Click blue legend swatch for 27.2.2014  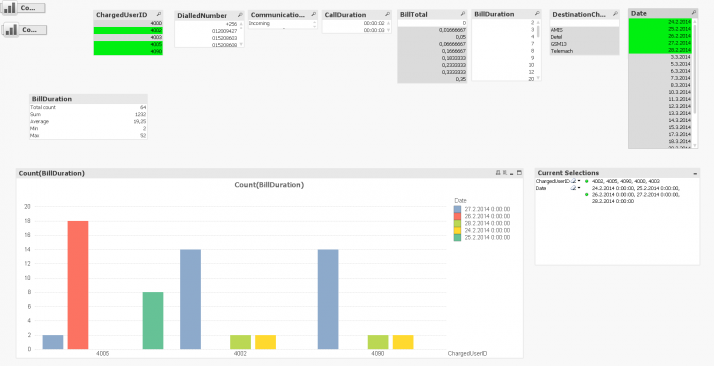point(457,209)
